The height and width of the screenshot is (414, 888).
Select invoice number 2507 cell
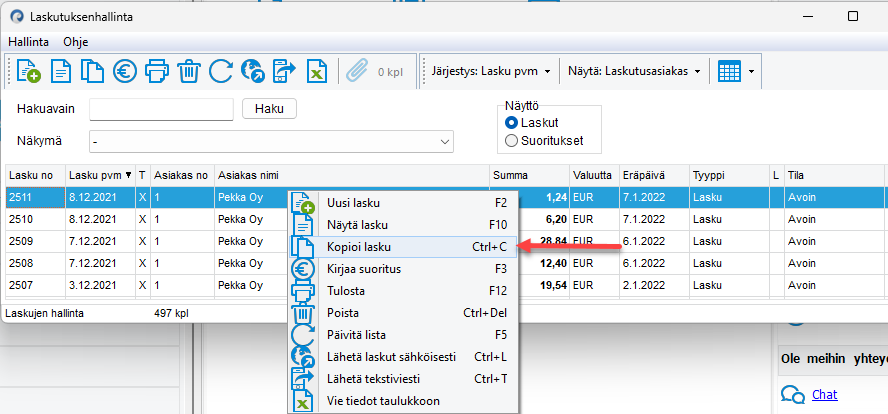coord(36,285)
